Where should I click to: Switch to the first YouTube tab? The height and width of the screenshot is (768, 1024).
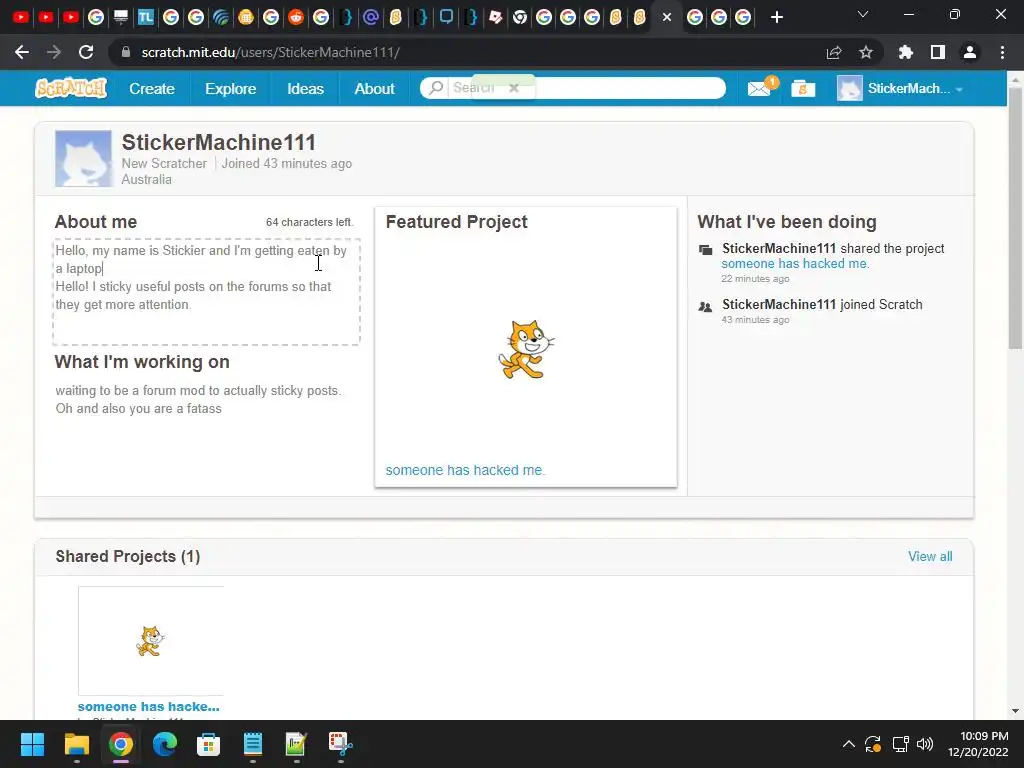coord(21,17)
